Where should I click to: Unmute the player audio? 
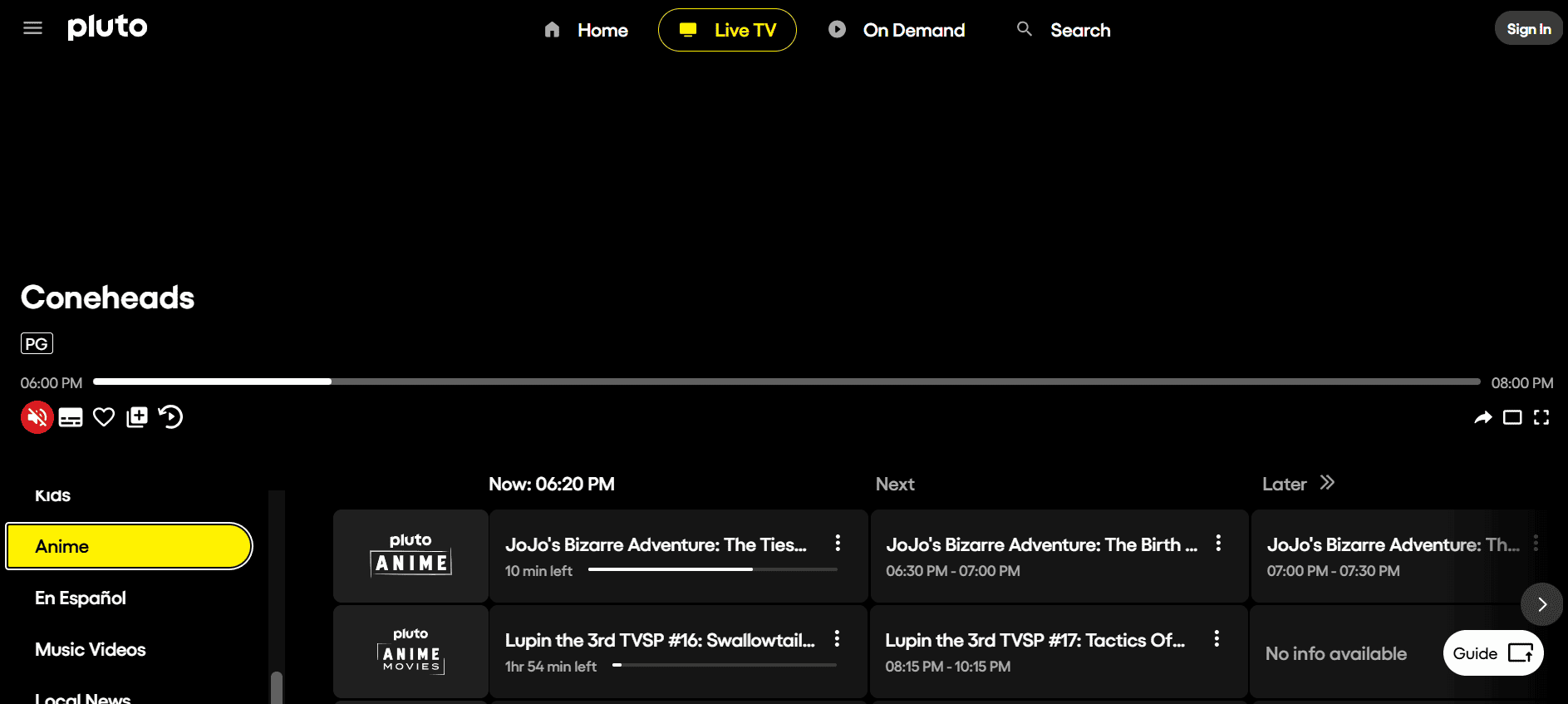[x=37, y=417]
